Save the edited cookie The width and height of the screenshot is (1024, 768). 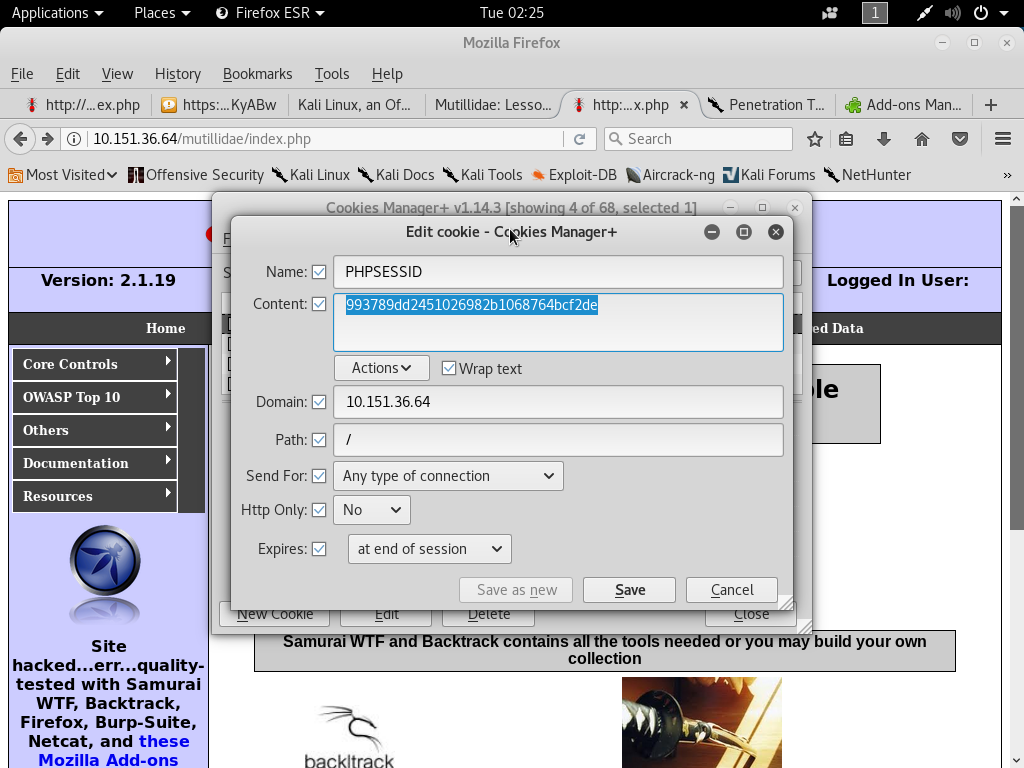point(629,590)
